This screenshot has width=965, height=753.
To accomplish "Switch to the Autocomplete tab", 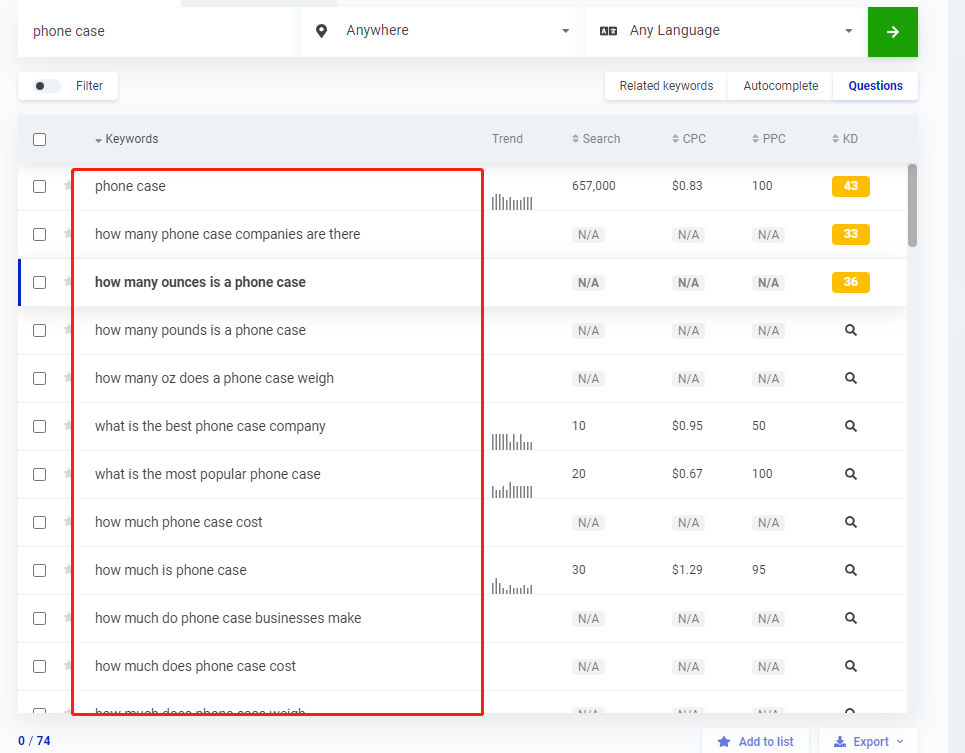I will tap(780, 86).
